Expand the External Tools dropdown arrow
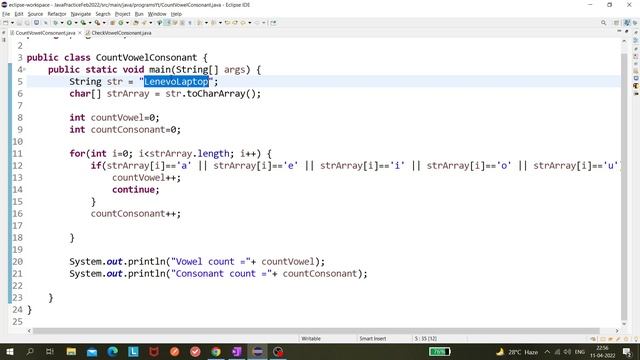The image size is (640, 360). pyautogui.click(x=104, y=23)
